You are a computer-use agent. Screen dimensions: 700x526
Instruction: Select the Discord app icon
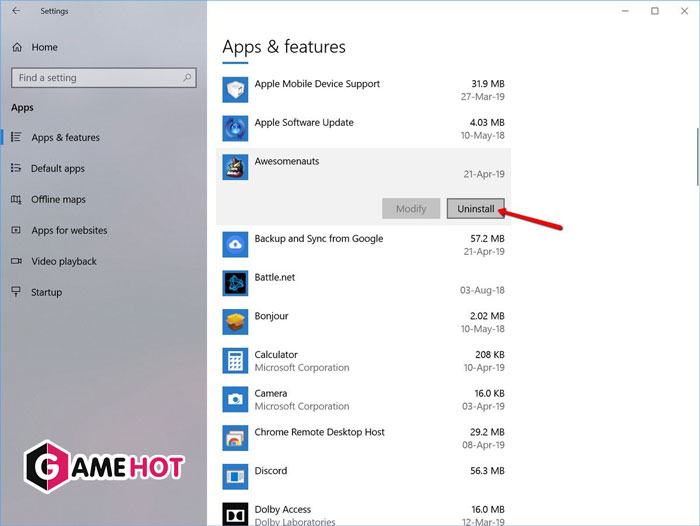point(235,477)
